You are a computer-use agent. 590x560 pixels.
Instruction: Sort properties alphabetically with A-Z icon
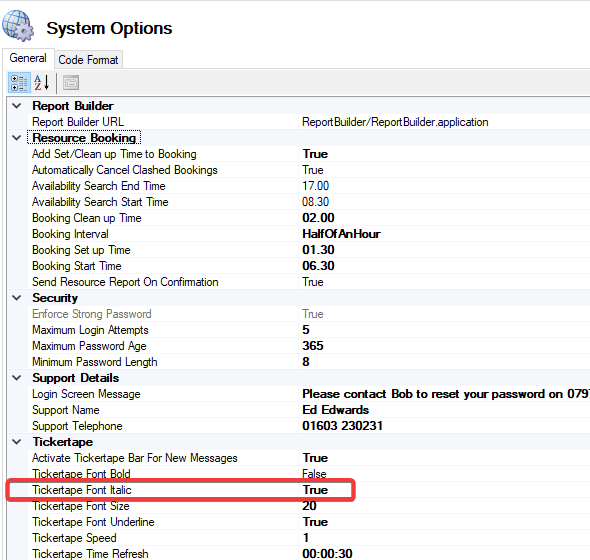click(x=42, y=83)
